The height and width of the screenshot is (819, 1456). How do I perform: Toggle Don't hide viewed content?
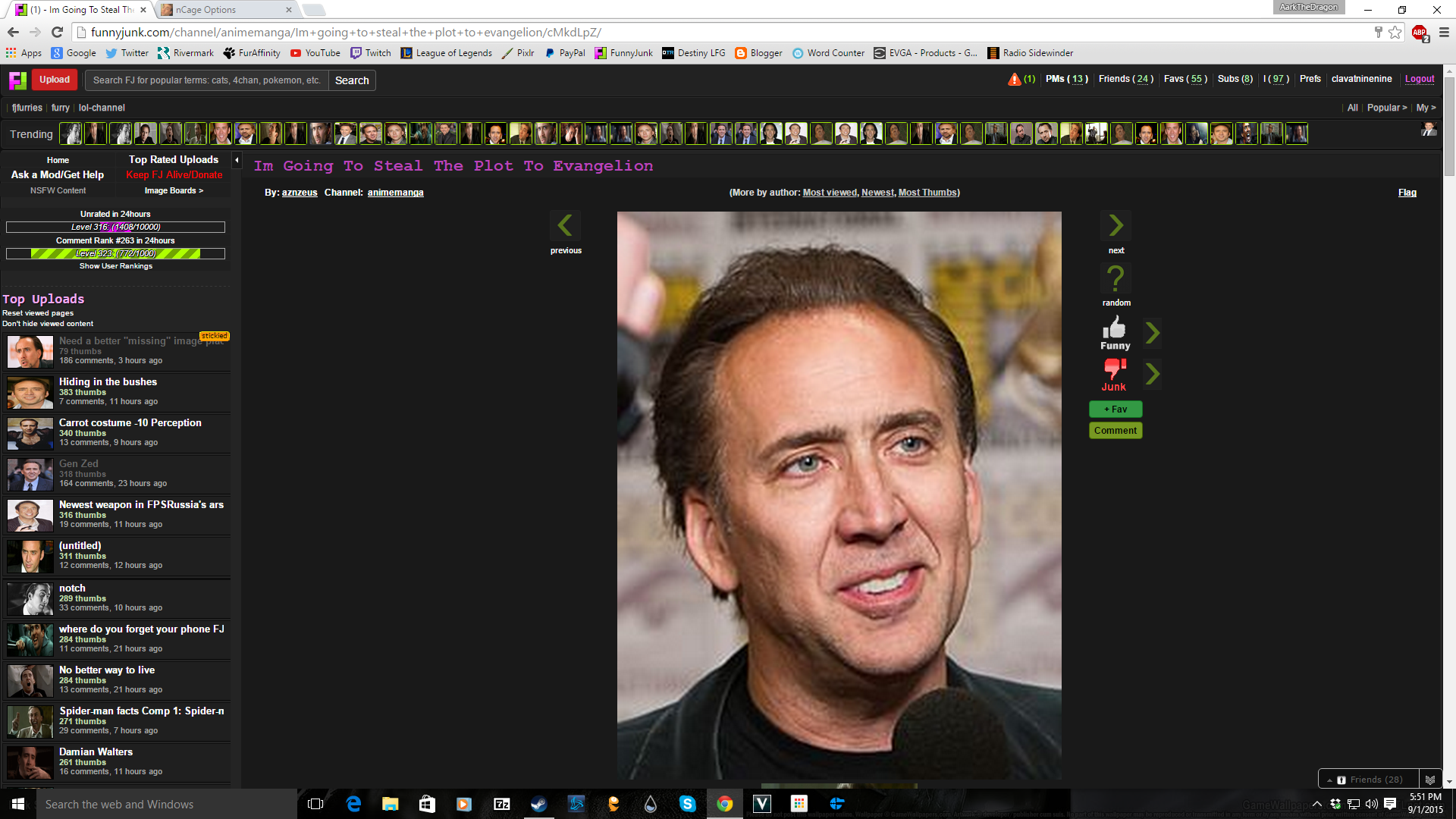(x=48, y=324)
